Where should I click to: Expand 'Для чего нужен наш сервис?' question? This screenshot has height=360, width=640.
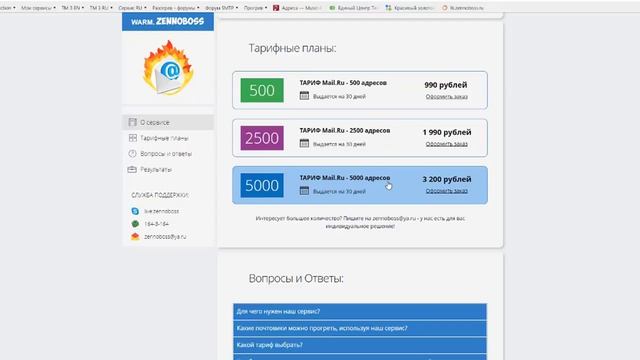[x=360, y=311]
